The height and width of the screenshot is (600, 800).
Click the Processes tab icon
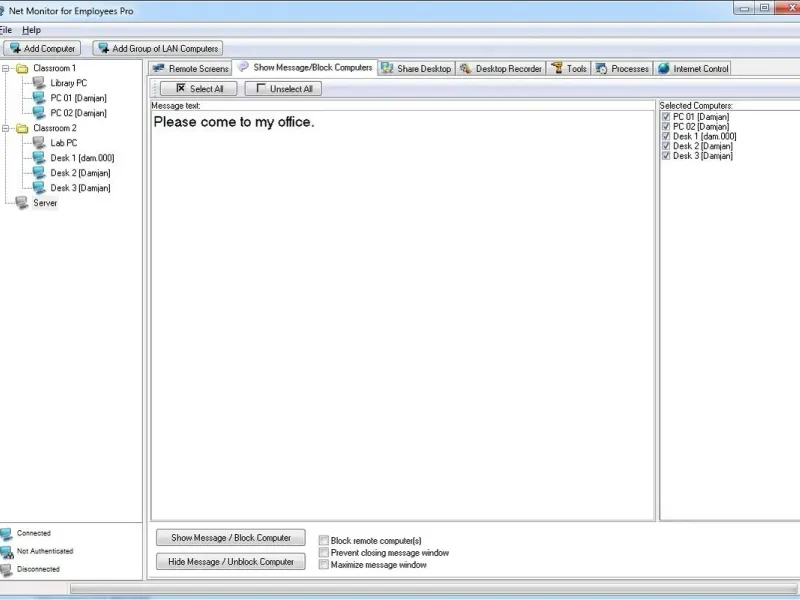(x=602, y=68)
